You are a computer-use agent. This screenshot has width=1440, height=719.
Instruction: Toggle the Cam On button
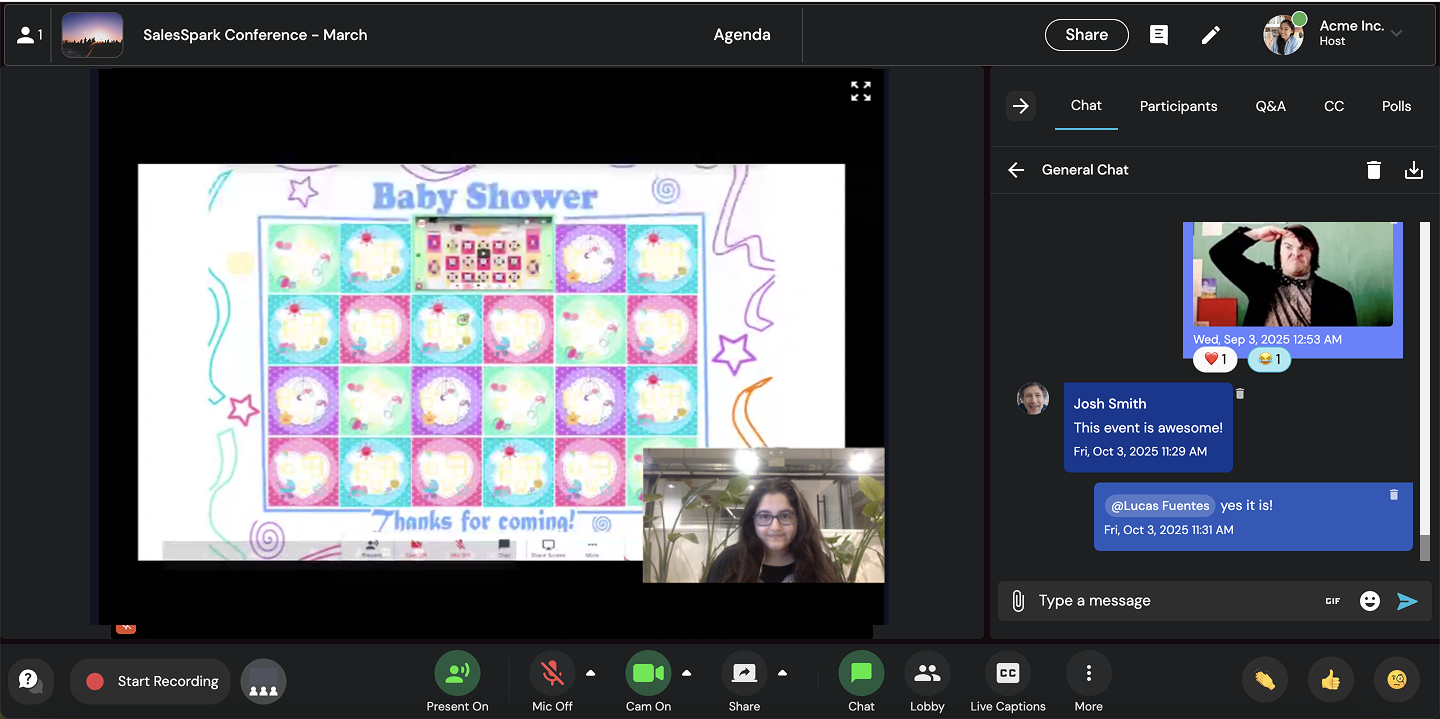click(648, 674)
